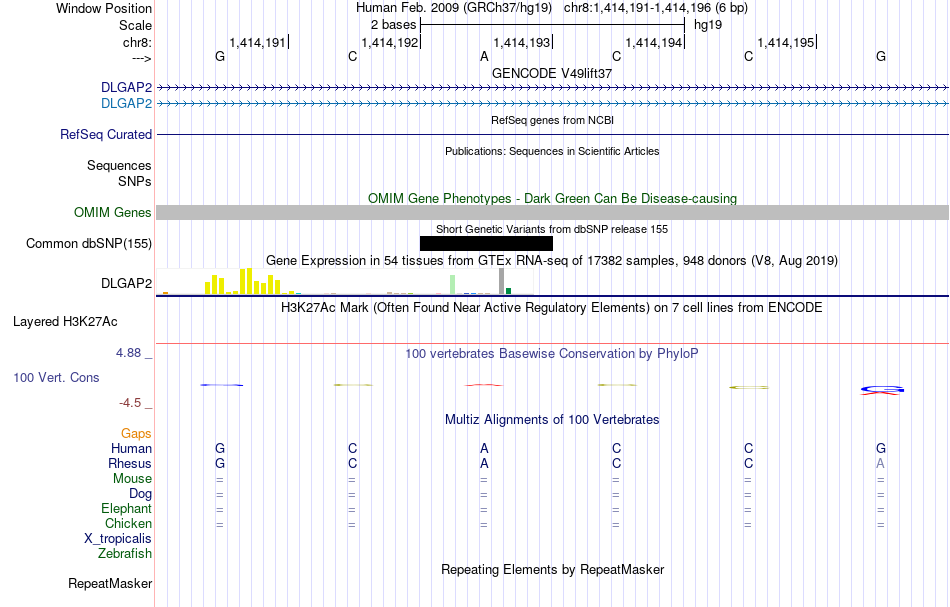Open the RepeatMasker track label
950x607 pixels.
[110, 583]
